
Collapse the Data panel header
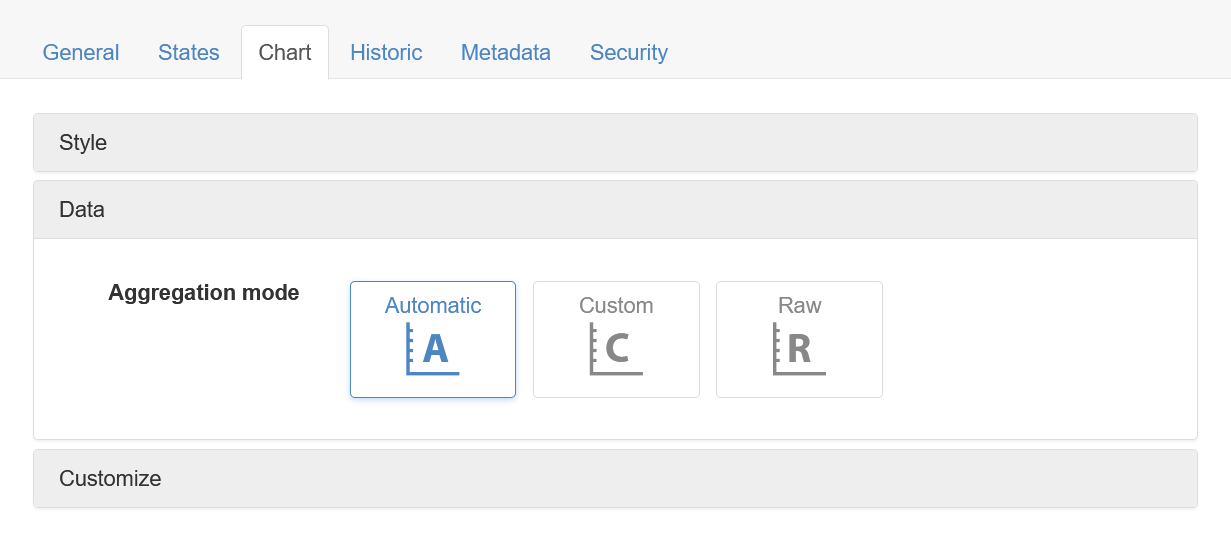pyautogui.click(x=615, y=210)
